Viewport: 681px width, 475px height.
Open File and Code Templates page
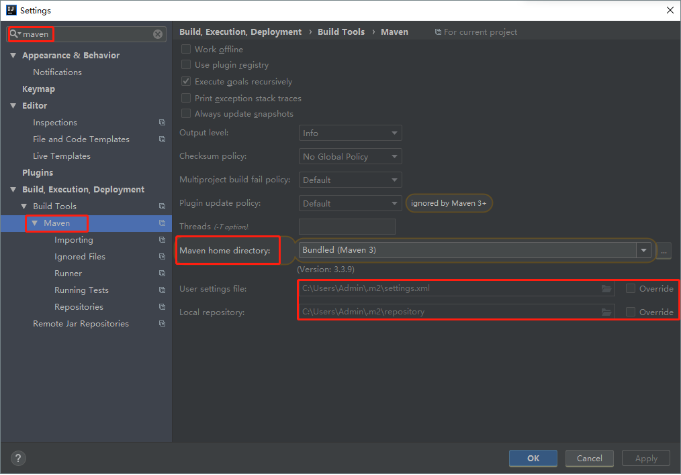tap(81, 139)
